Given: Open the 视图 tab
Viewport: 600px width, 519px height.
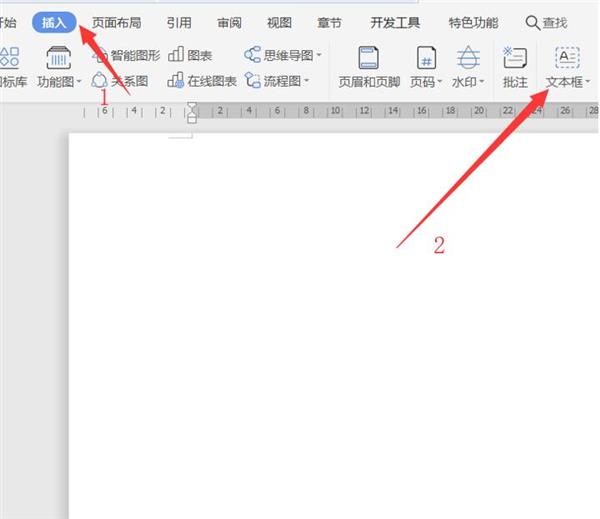Looking at the screenshot, I should [279, 23].
